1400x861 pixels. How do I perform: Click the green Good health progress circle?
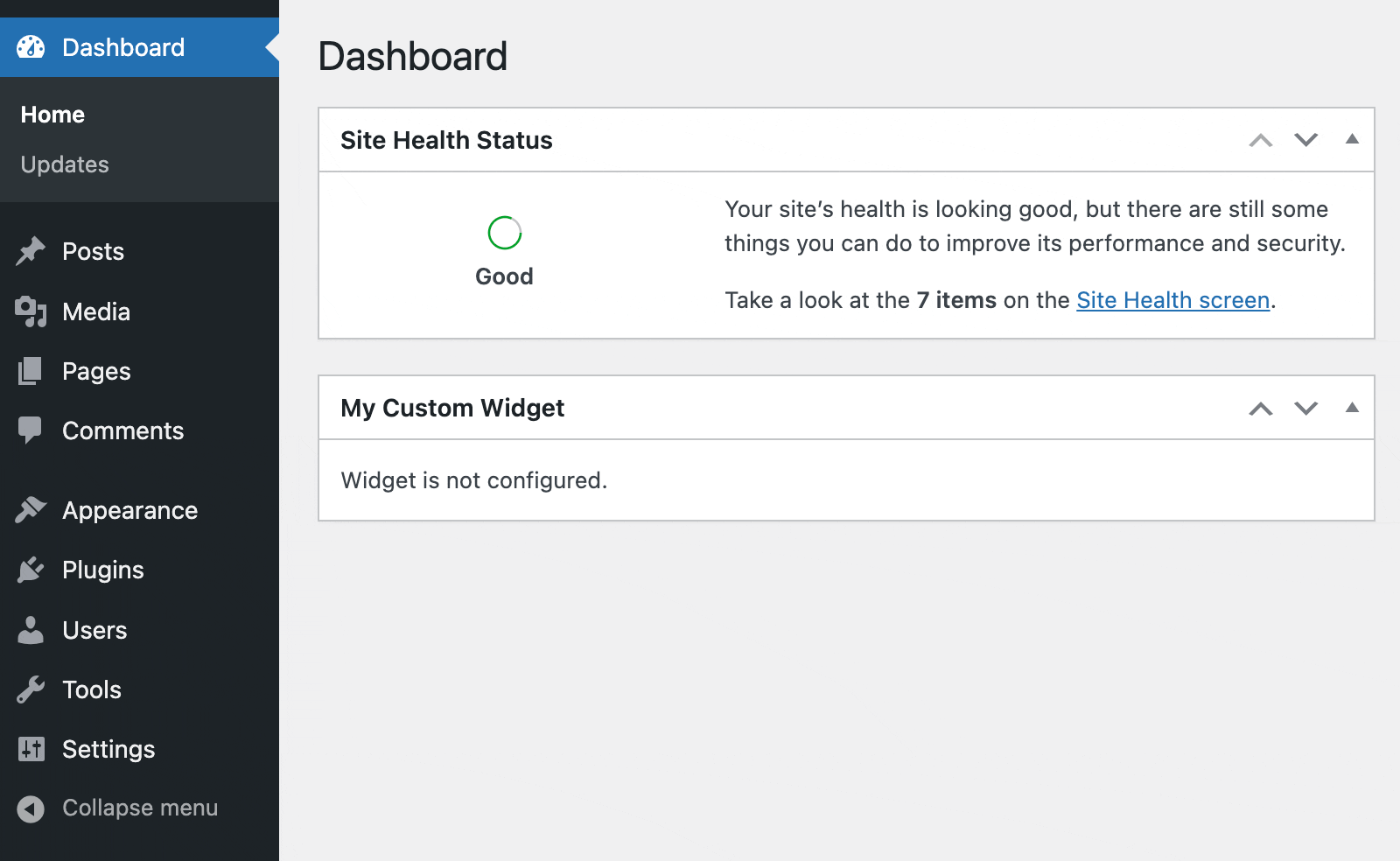coord(503,232)
